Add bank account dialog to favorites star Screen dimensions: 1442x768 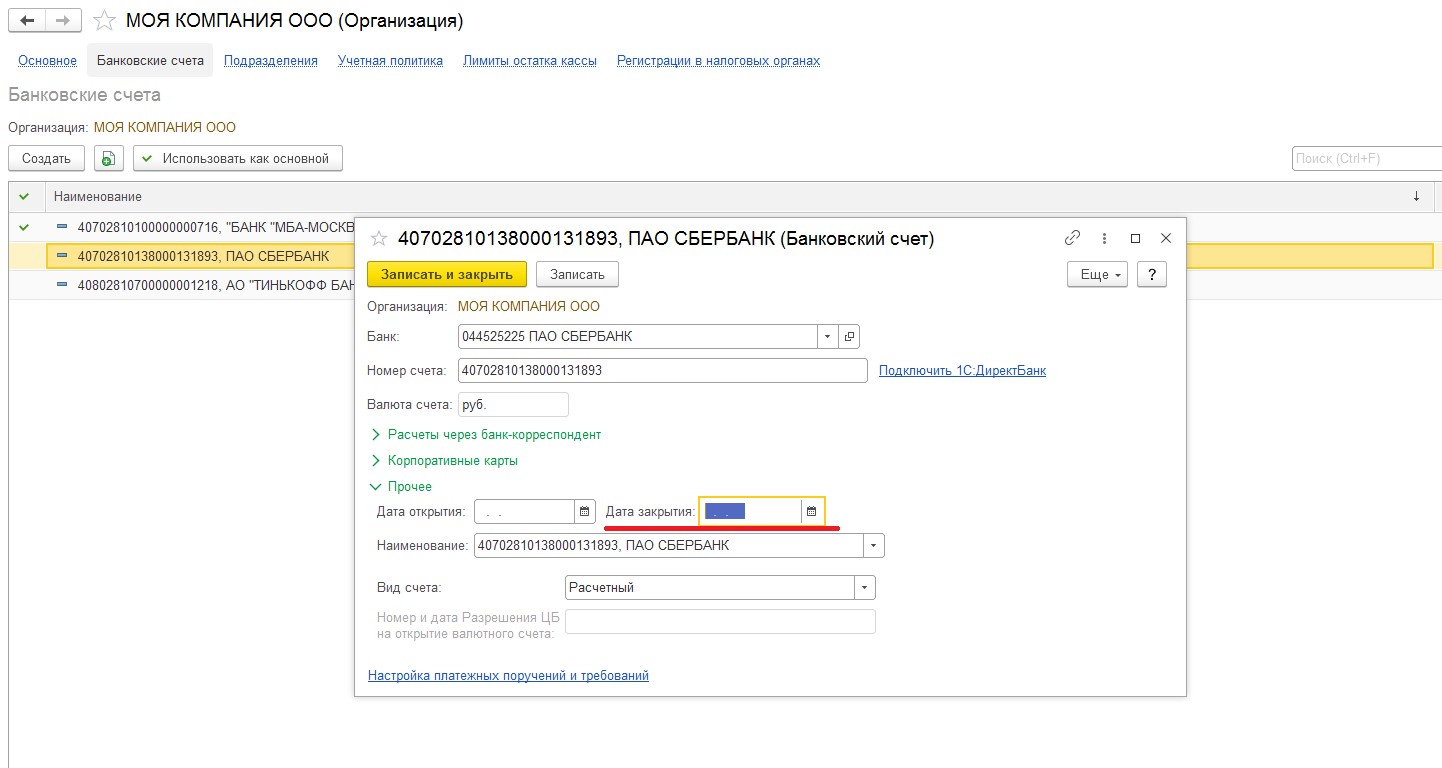coord(379,239)
